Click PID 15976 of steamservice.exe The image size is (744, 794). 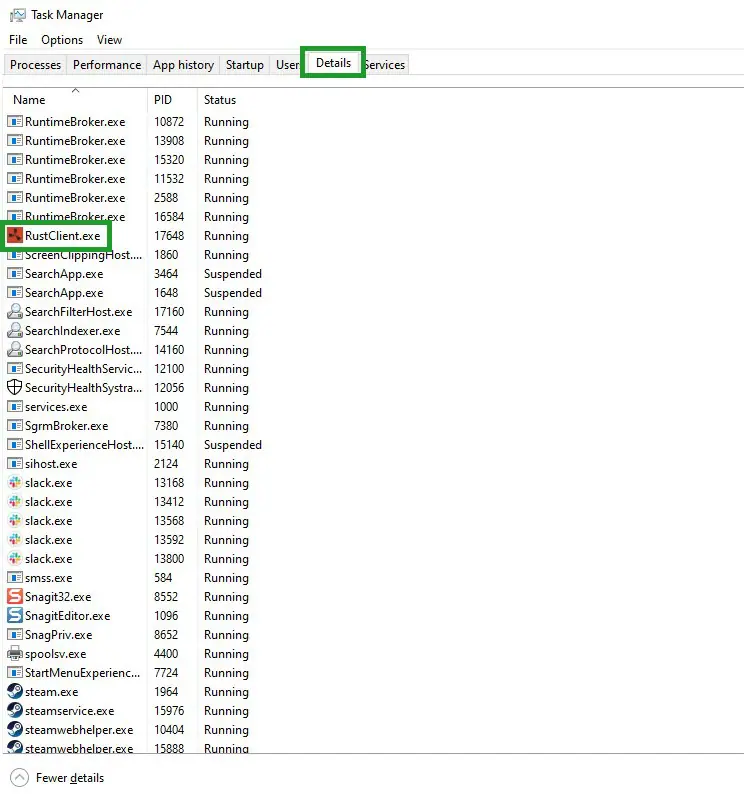click(169, 710)
